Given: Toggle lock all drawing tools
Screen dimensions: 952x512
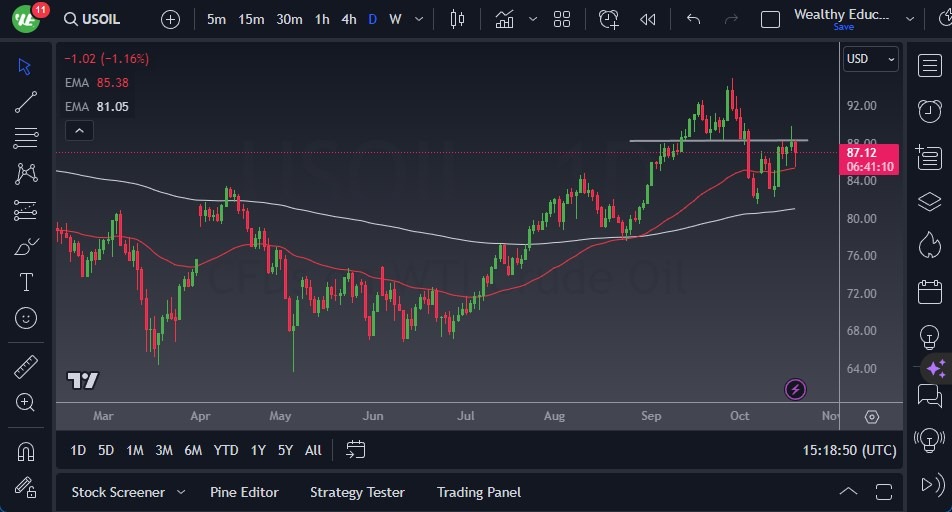Looking at the screenshot, I should [x=26, y=487].
